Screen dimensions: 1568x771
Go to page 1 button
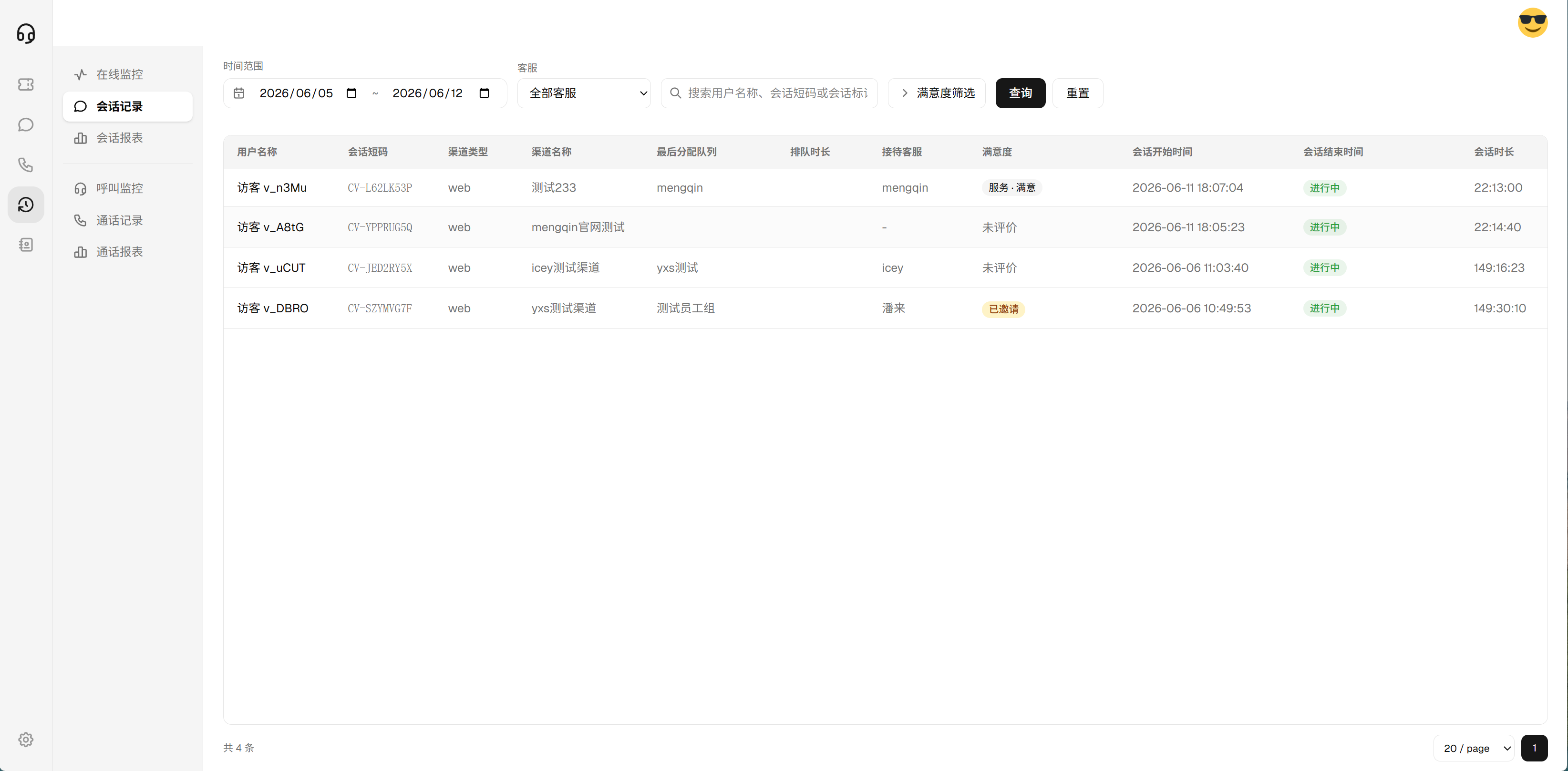[x=1534, y=748]
